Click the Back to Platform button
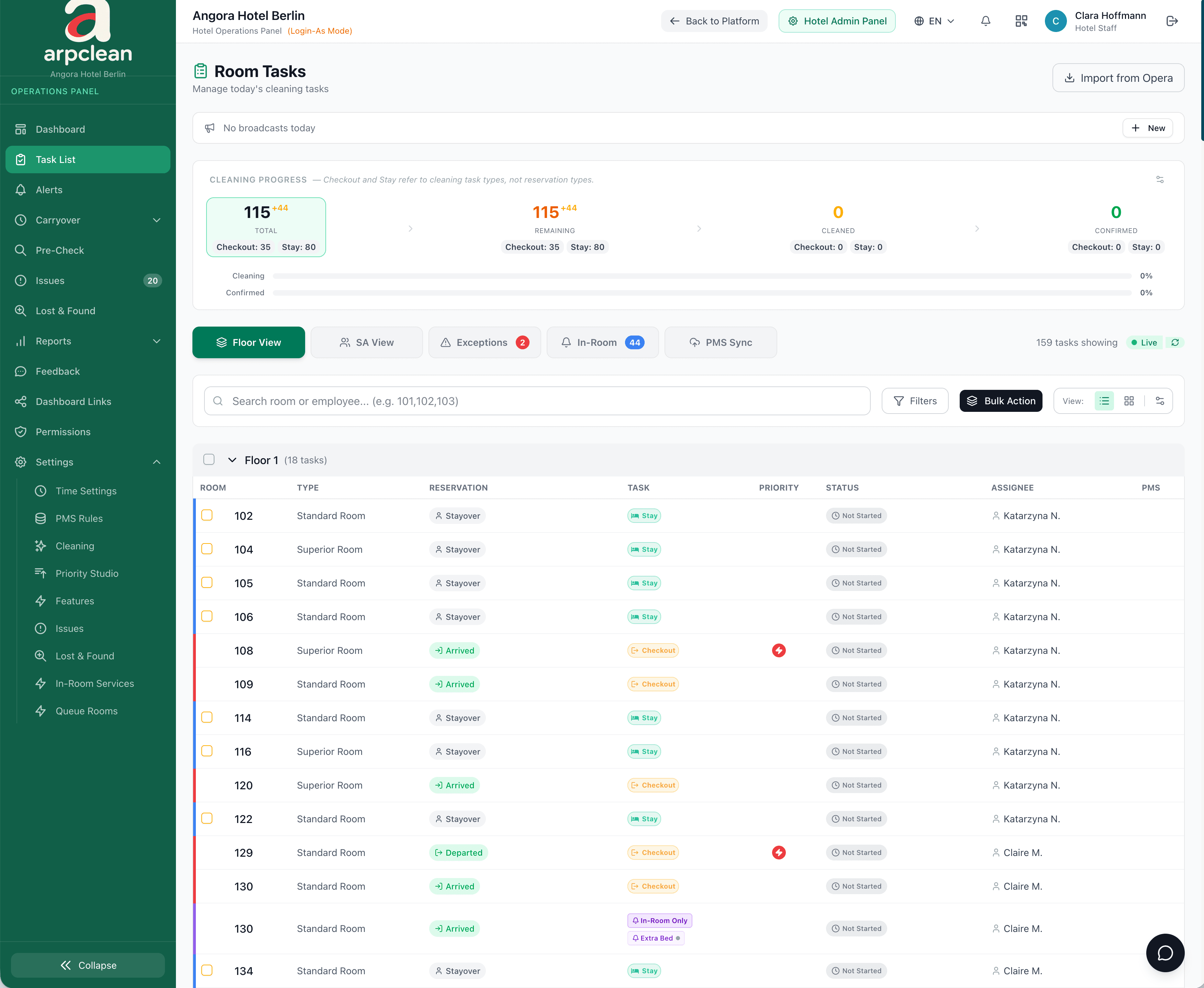This screenshot has width=1204, height=988. coord(714,21)
